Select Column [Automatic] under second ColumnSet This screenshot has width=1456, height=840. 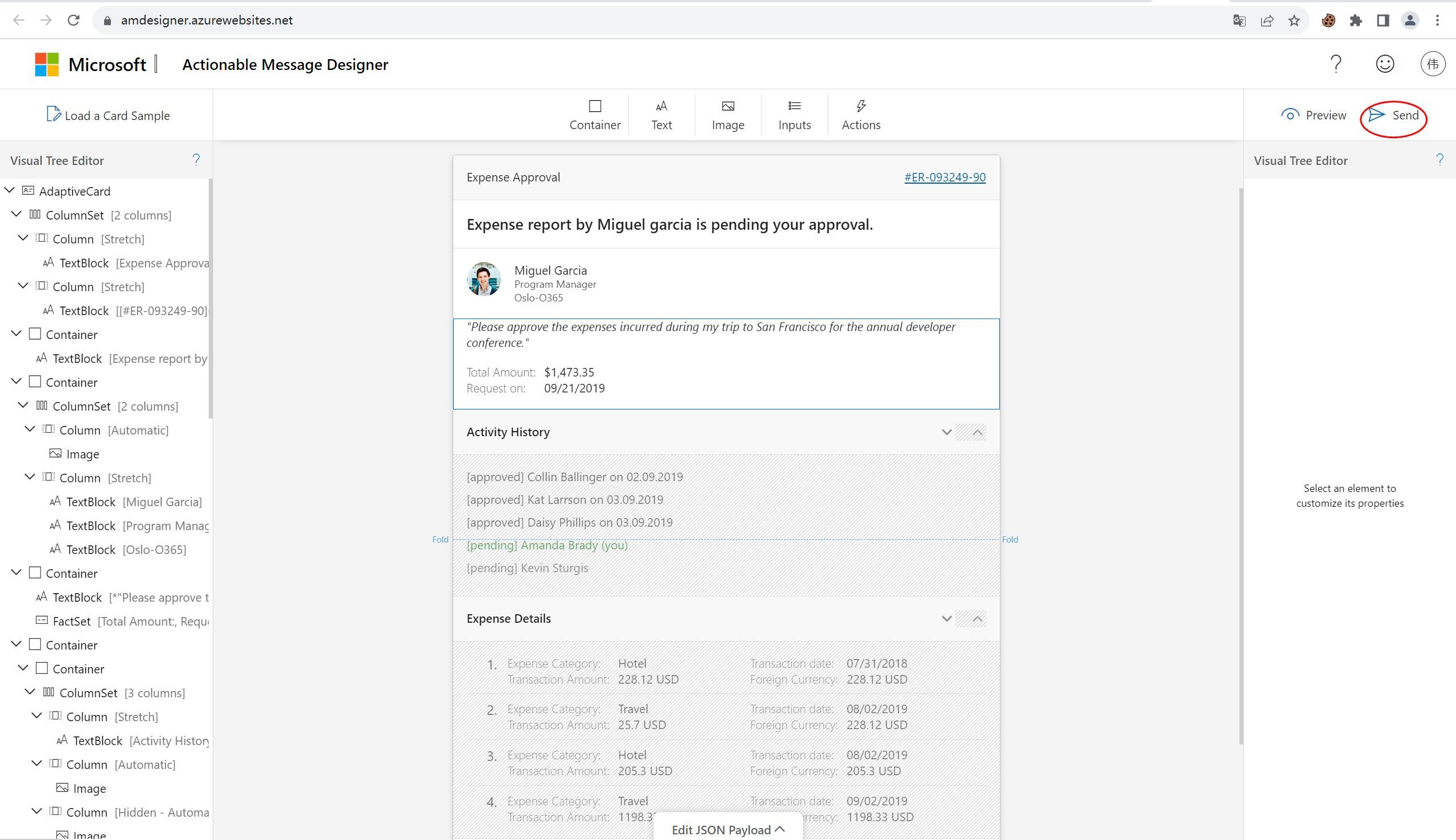point(105,430)
